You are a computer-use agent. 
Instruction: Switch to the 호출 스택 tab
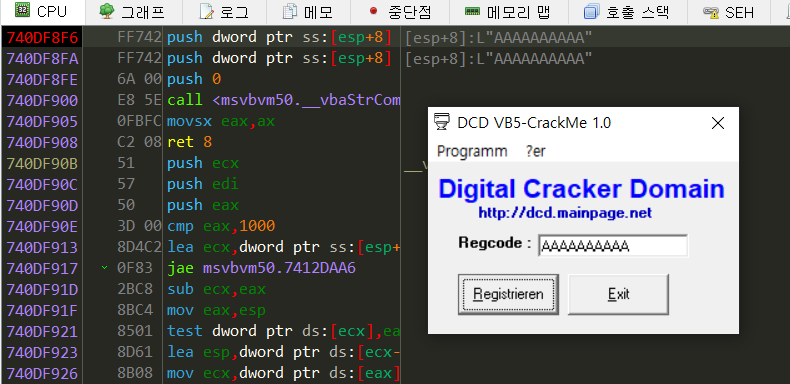click(627, 12)
